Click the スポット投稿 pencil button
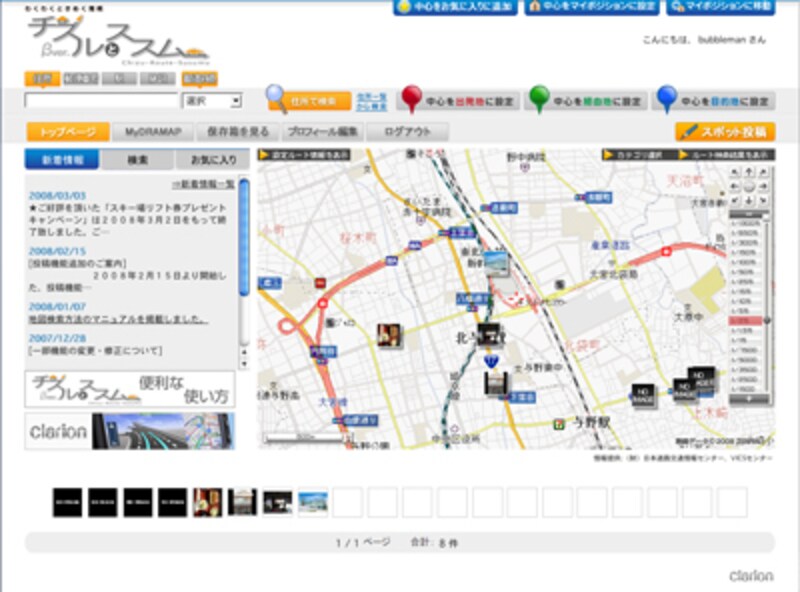The width and height of the screenshot is (800, 592). (x=725, y=131)
